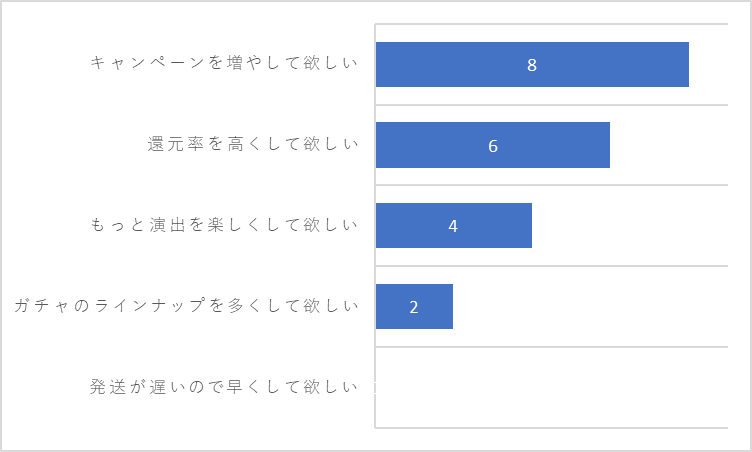Click the もっと演出を楽しくして欲しい category label
This screenshot has width=752, height=452.
tap(224, 224)
